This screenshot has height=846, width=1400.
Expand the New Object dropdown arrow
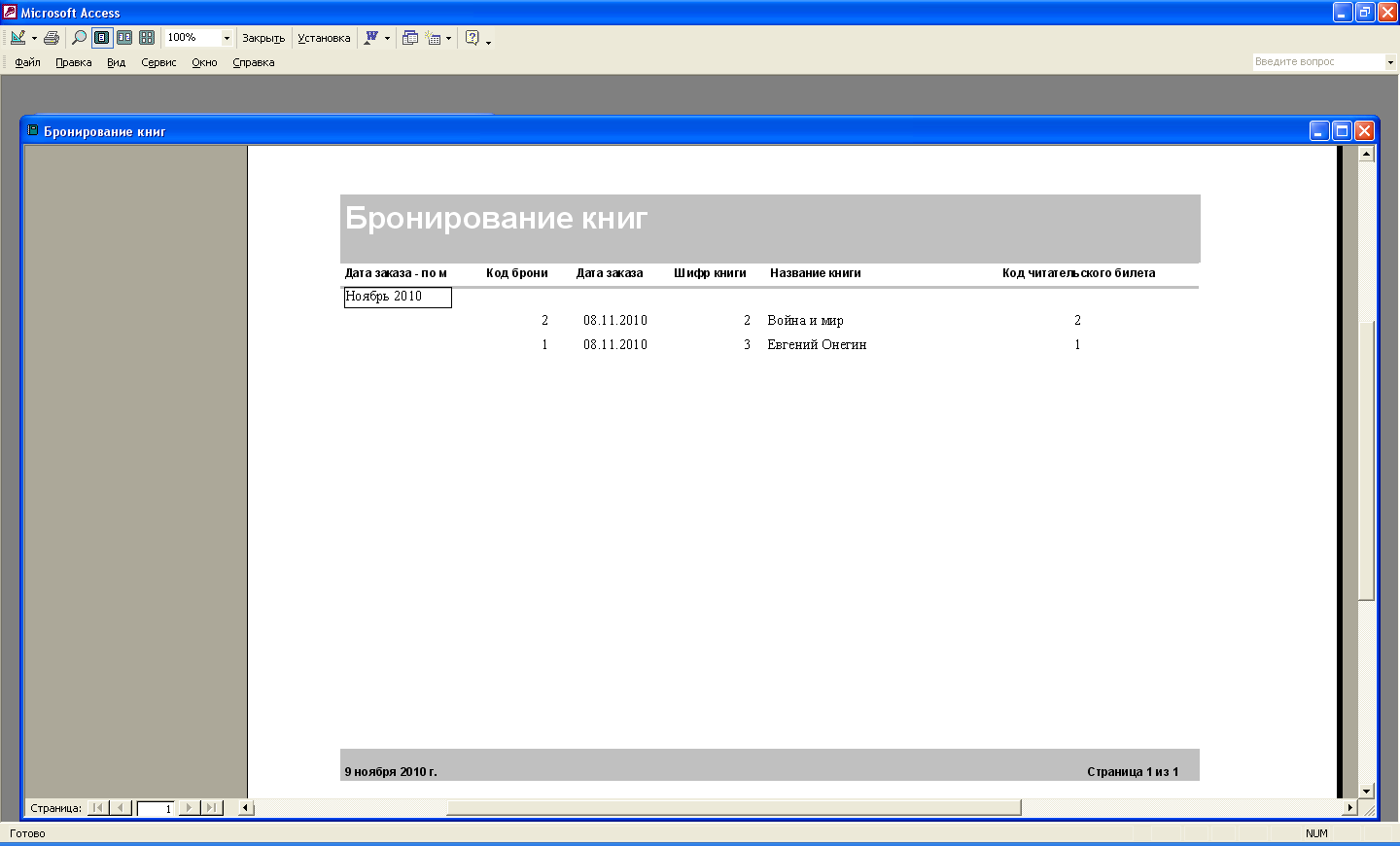click(448, 39)
